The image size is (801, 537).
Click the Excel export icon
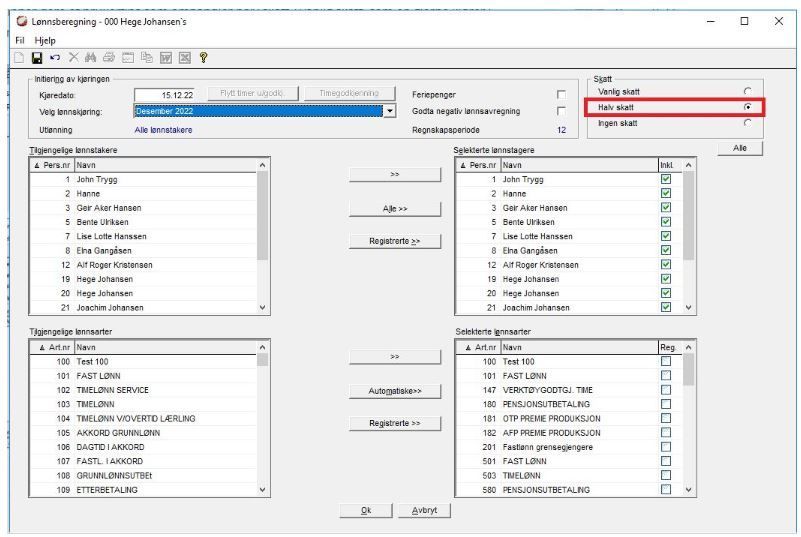tap(185, 58)
